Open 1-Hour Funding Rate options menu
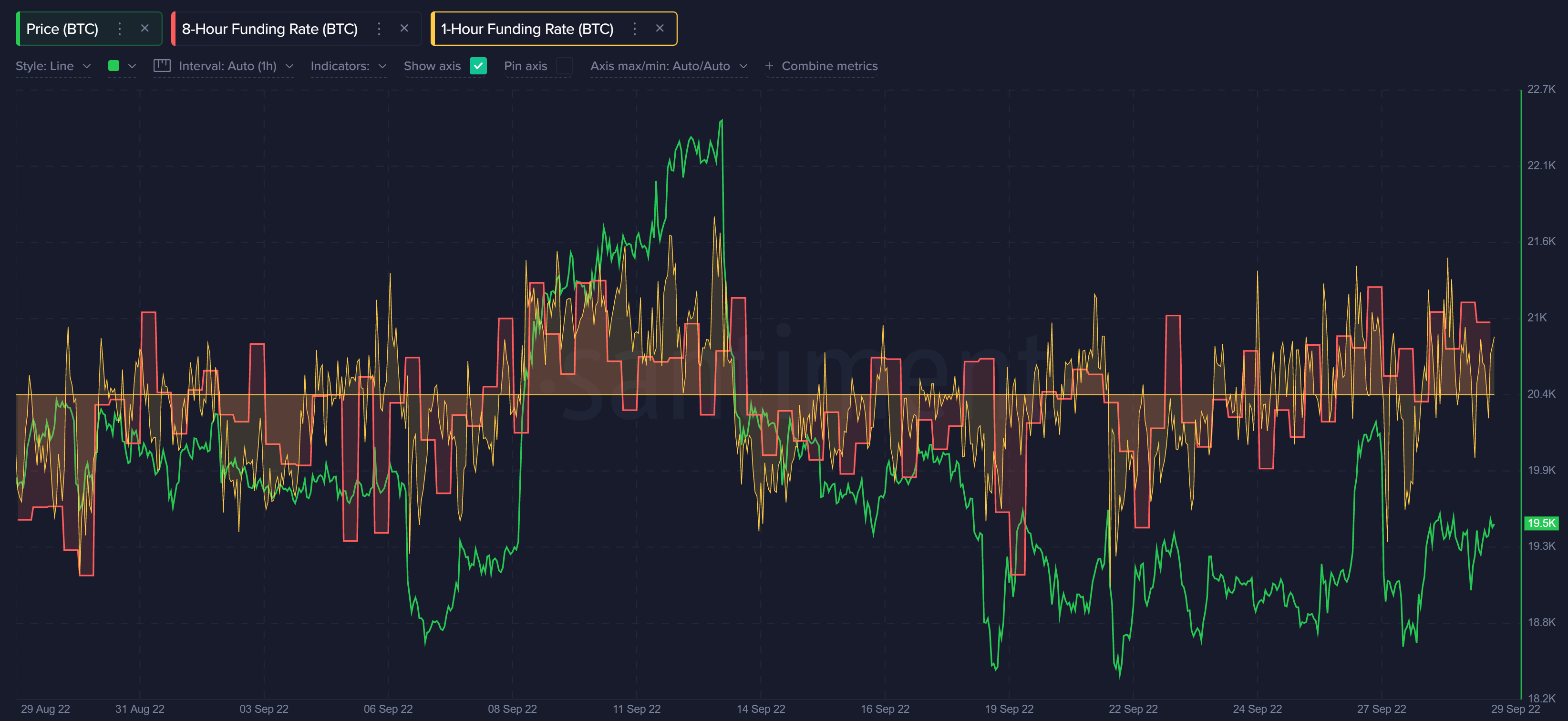 tap(634, 29)
